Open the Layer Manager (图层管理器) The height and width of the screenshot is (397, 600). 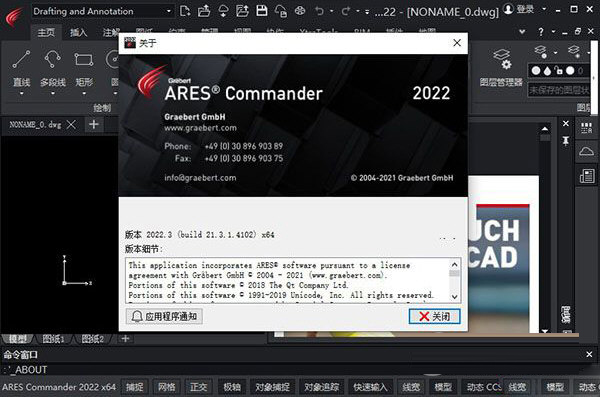tap(501, 67)
